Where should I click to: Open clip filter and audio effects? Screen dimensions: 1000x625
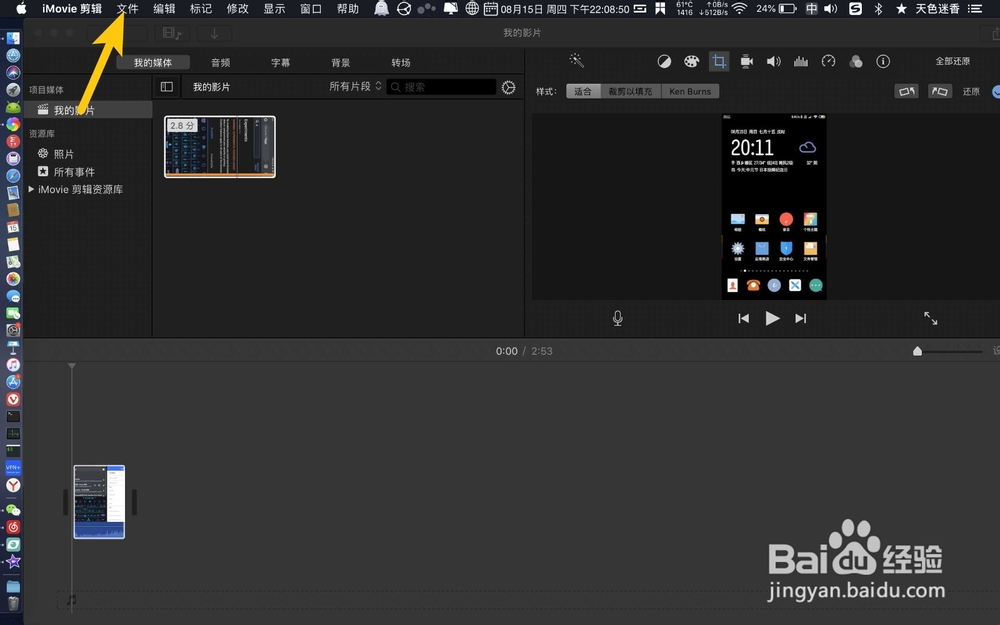(856, 61)
